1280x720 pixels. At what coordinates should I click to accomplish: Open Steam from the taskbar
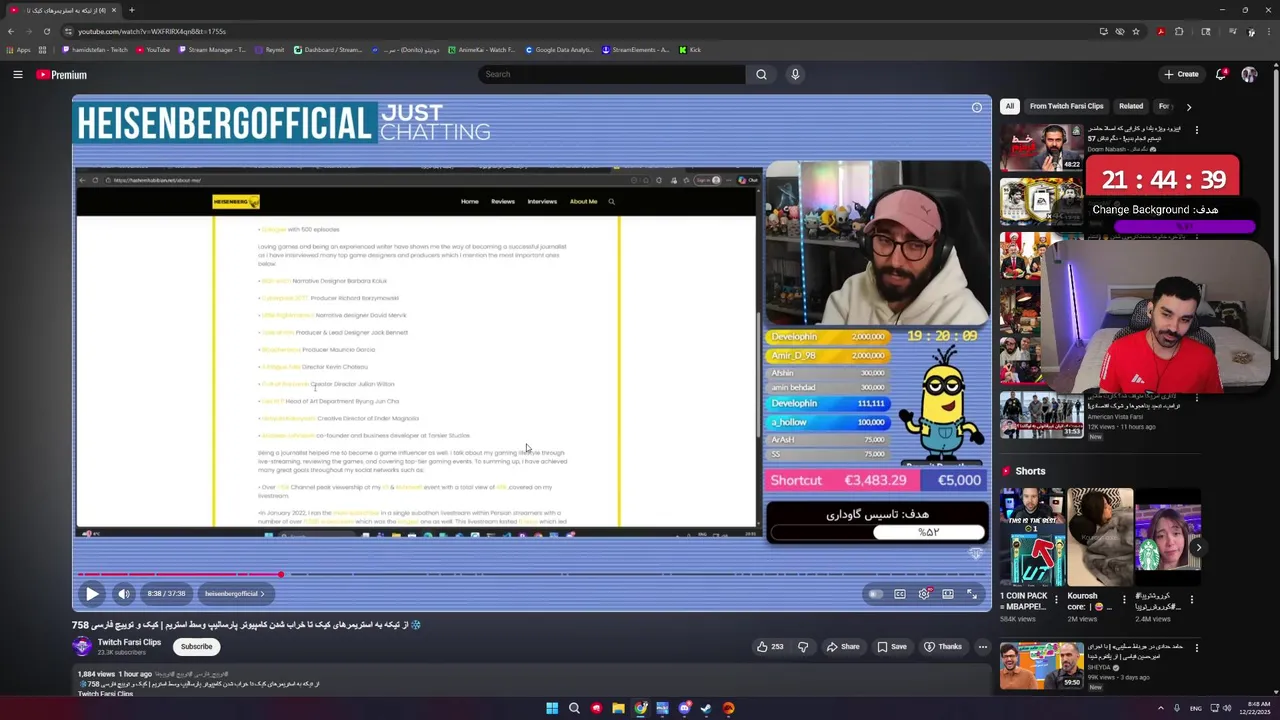point(706,708)
